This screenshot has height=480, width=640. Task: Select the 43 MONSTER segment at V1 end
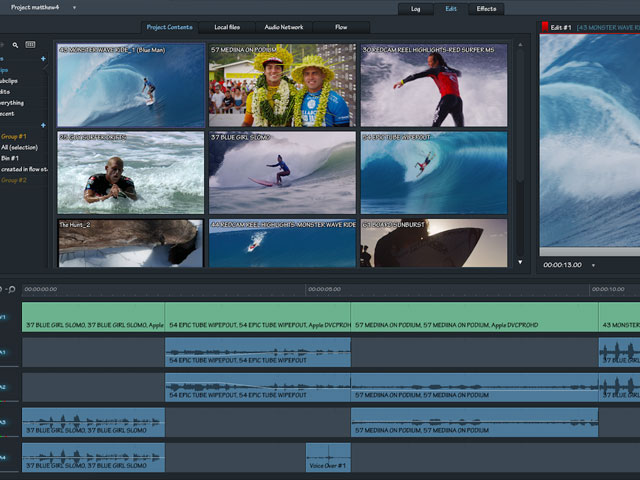619,317
